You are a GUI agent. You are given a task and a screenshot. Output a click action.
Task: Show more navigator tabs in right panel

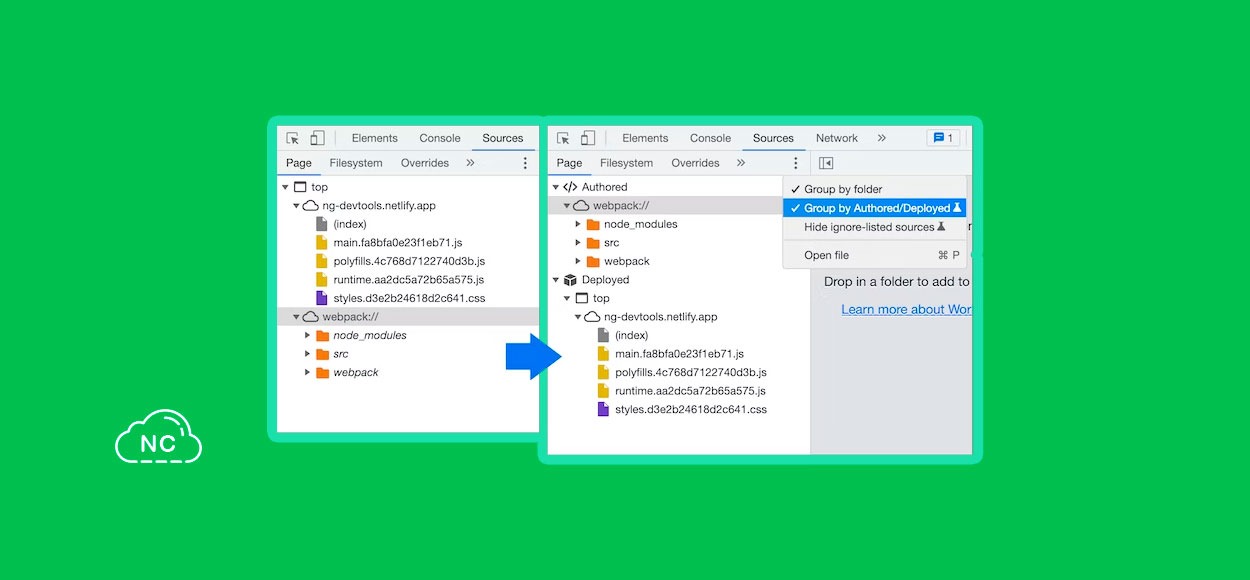(x=741, y=163)
